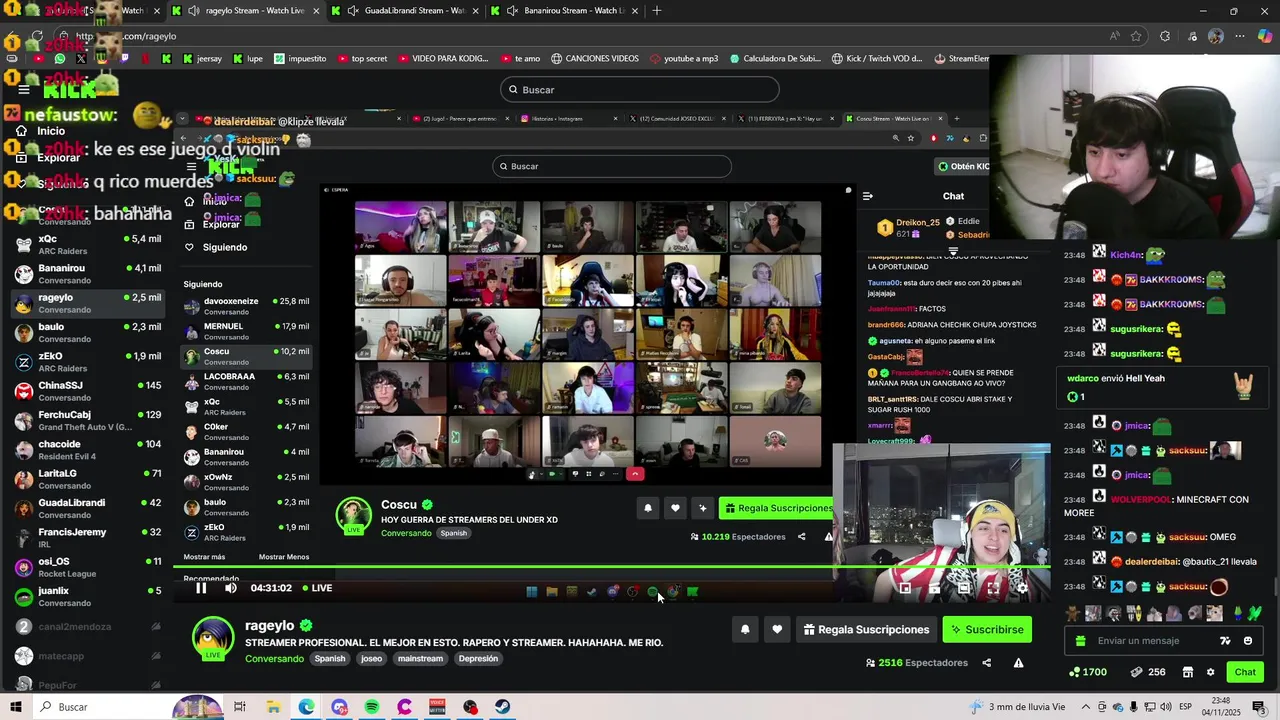Pause the rageylo stream playback
Viewport: 1280px width, 720px height.
(201, 588)
